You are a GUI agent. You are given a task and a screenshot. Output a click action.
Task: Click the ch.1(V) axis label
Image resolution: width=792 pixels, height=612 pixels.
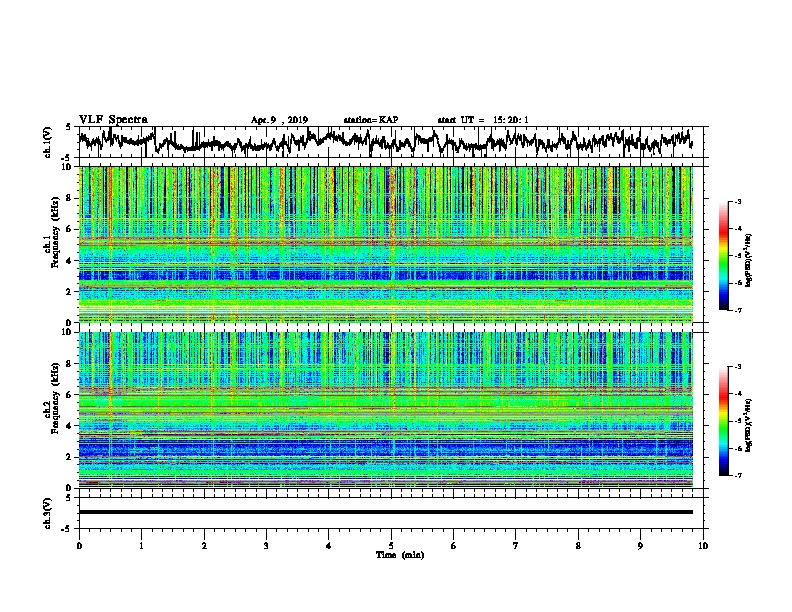point(47,142)
